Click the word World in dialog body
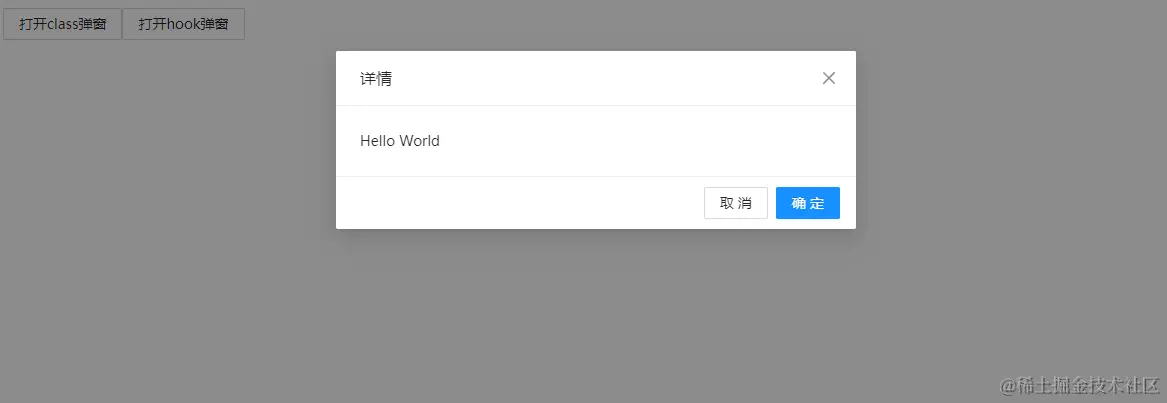Viewport: 1167px width, 403px height. pos(419,140)
